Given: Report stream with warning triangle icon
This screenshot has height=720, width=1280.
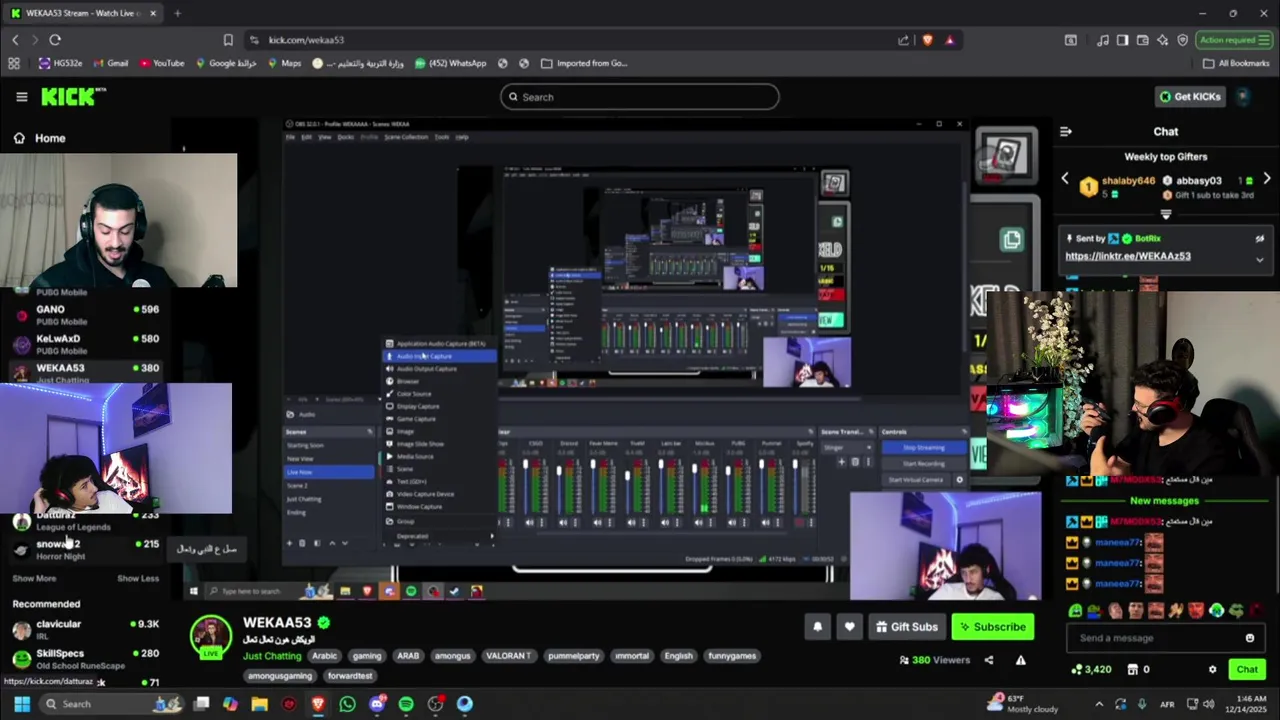Looking at the screenshot, I should point(1021,660).
